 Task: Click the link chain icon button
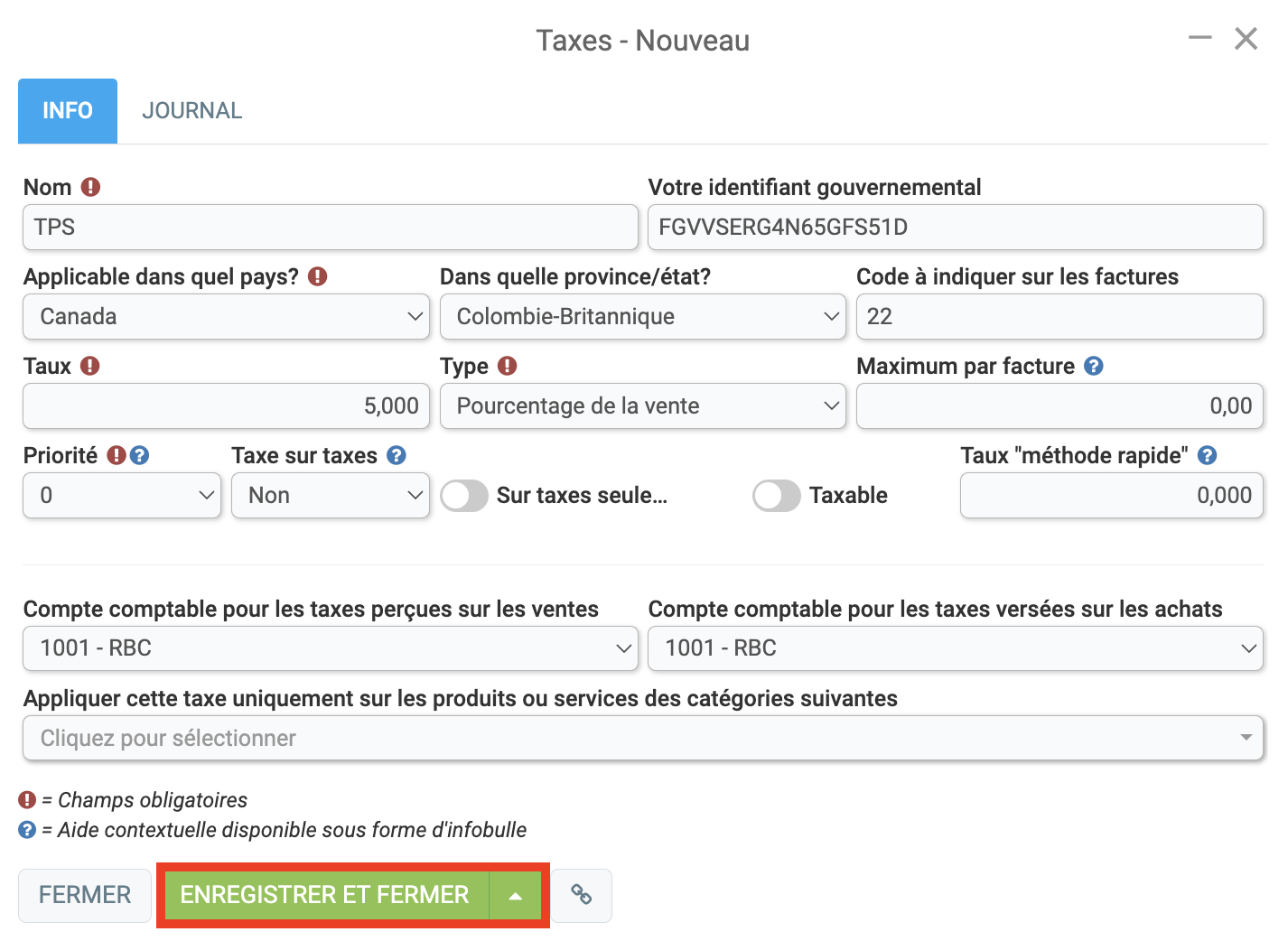coord(582,895)
